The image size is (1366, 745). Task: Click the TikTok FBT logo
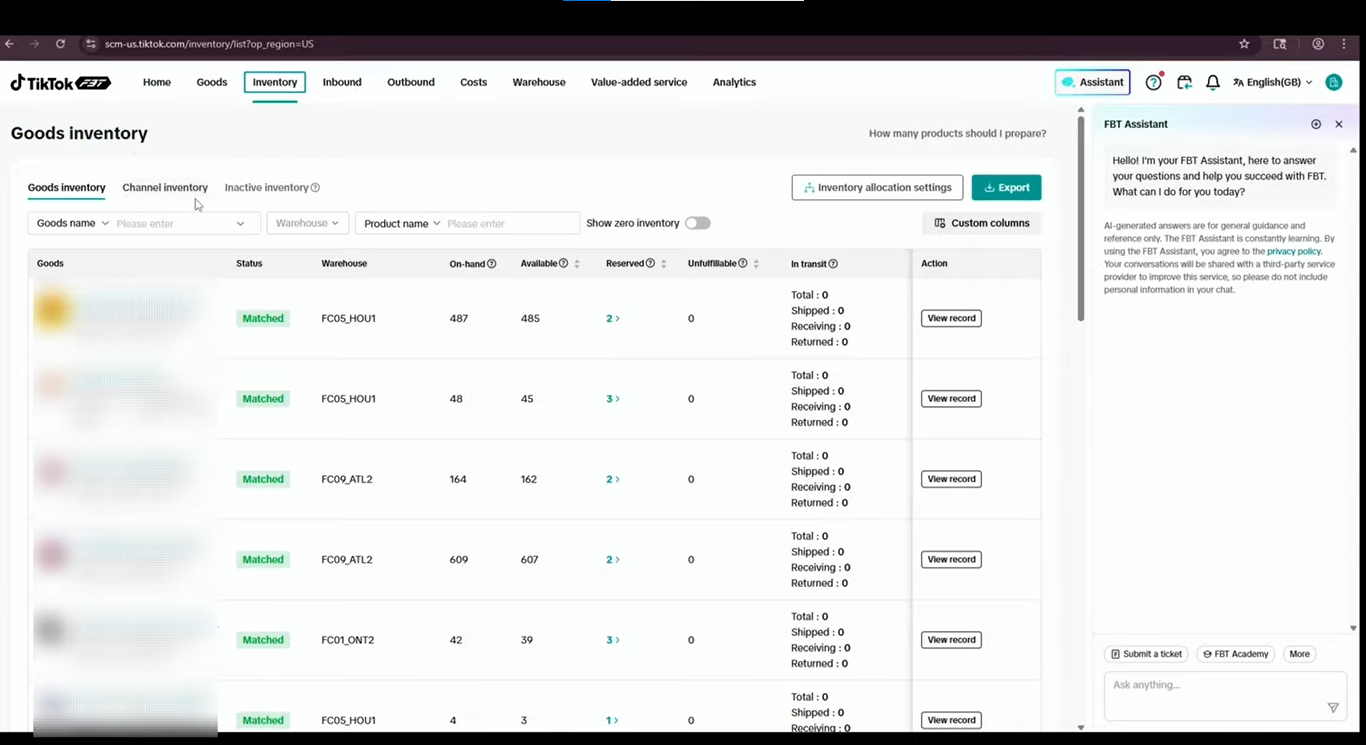[x=61, y=82]
